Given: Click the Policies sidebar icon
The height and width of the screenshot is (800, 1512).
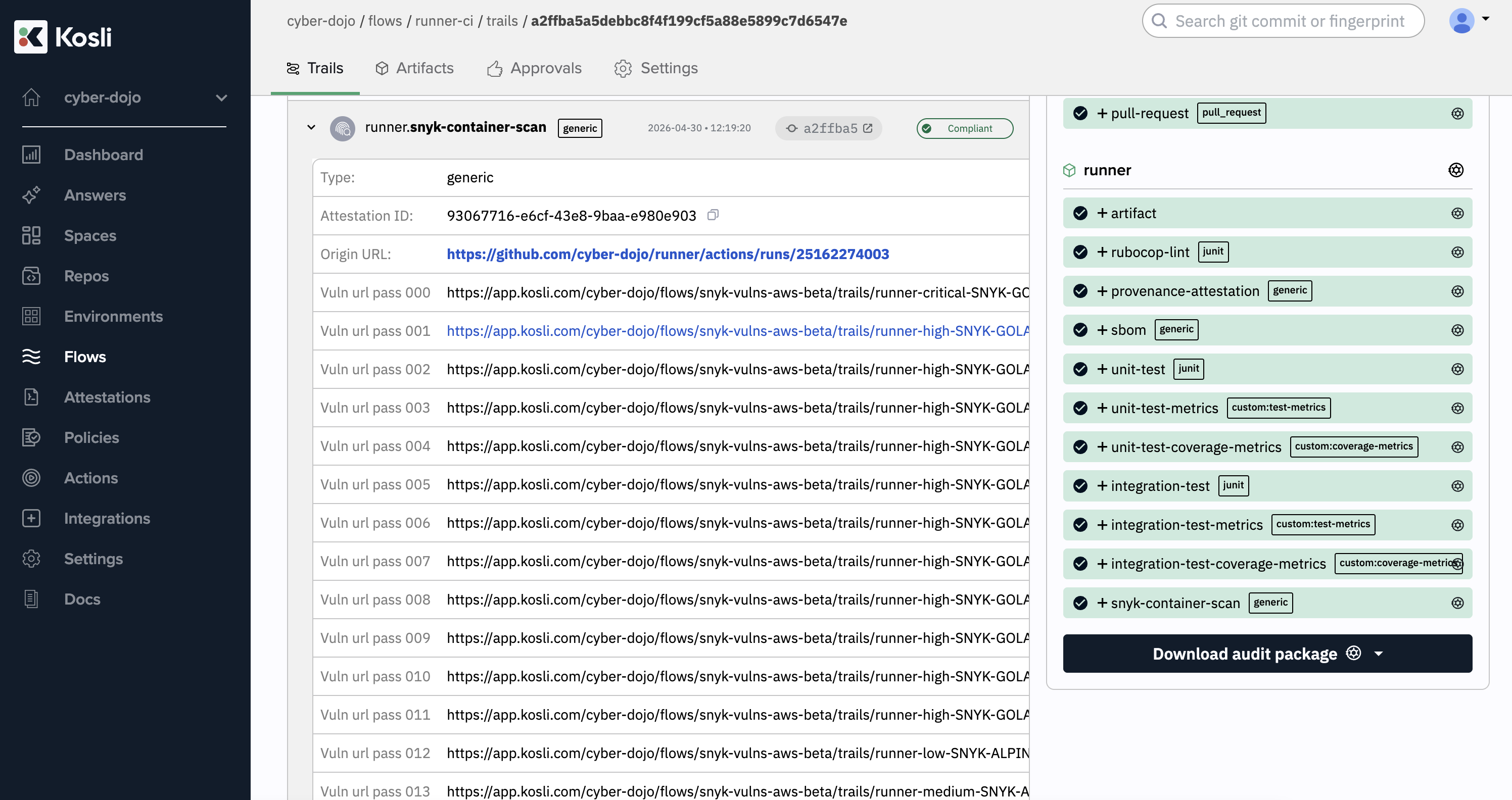Looking at the screenshot, I should tap(31, 438).
